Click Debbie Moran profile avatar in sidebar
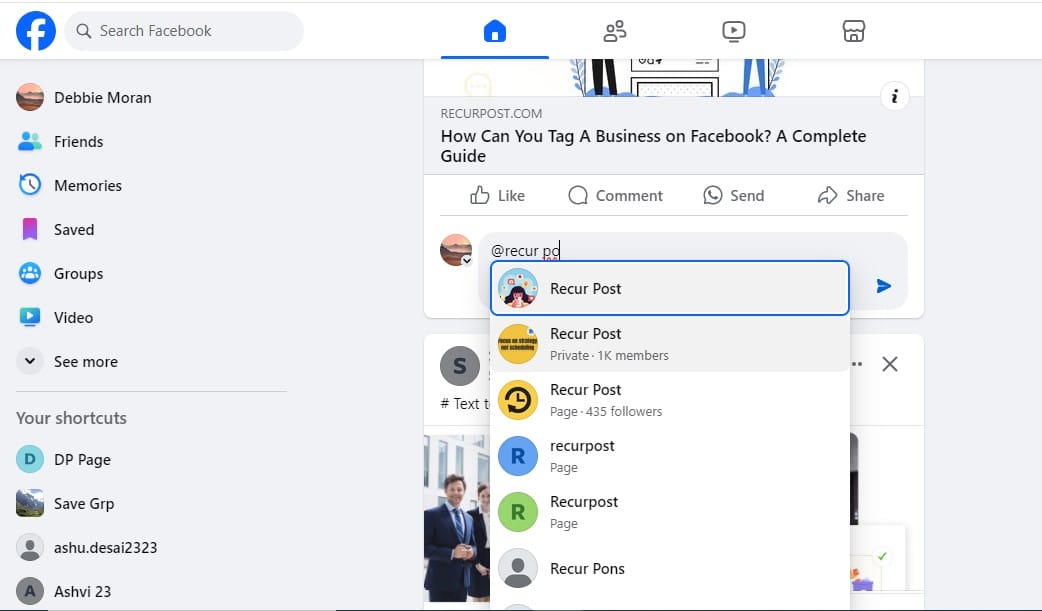This screenshot has width=1042, height=611. tap(30, 98)
